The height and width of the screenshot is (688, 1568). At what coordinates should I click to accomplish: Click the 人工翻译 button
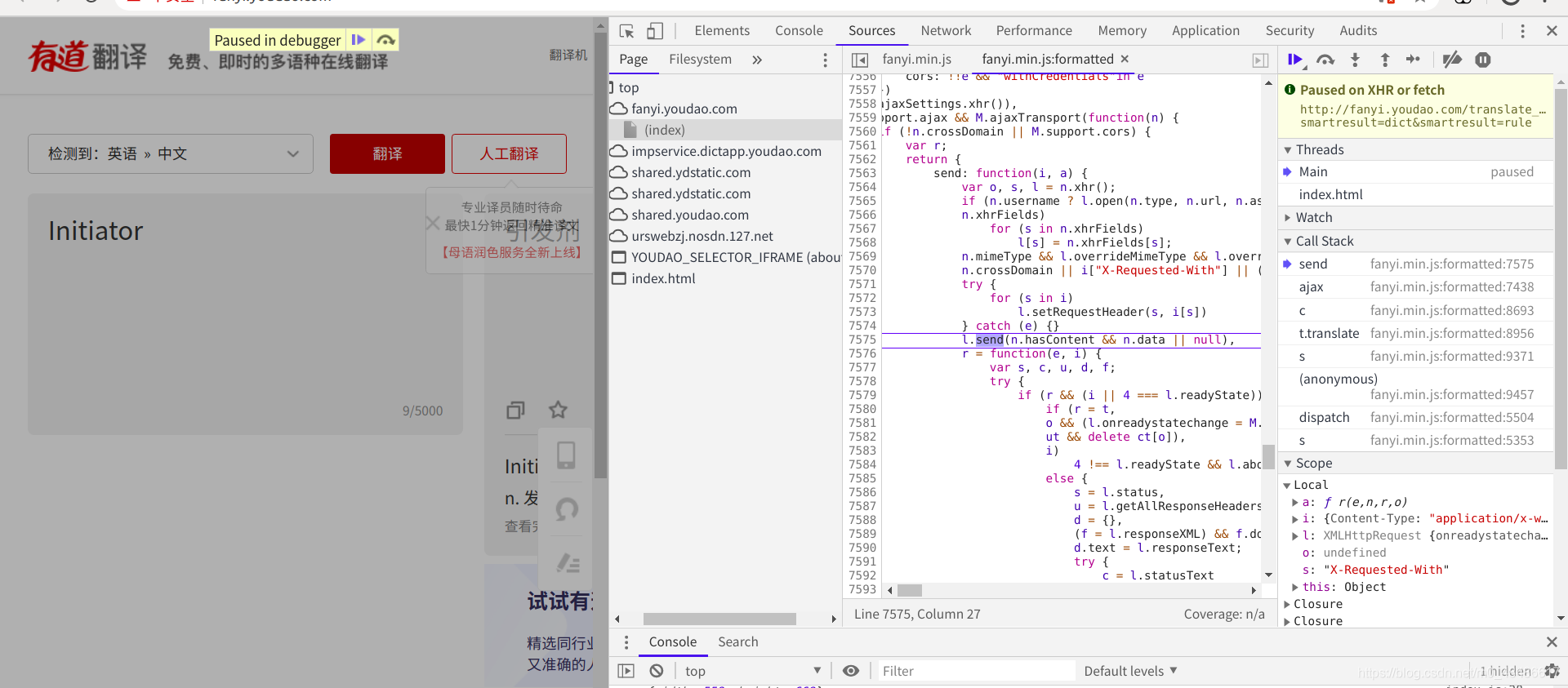point(509,154)
